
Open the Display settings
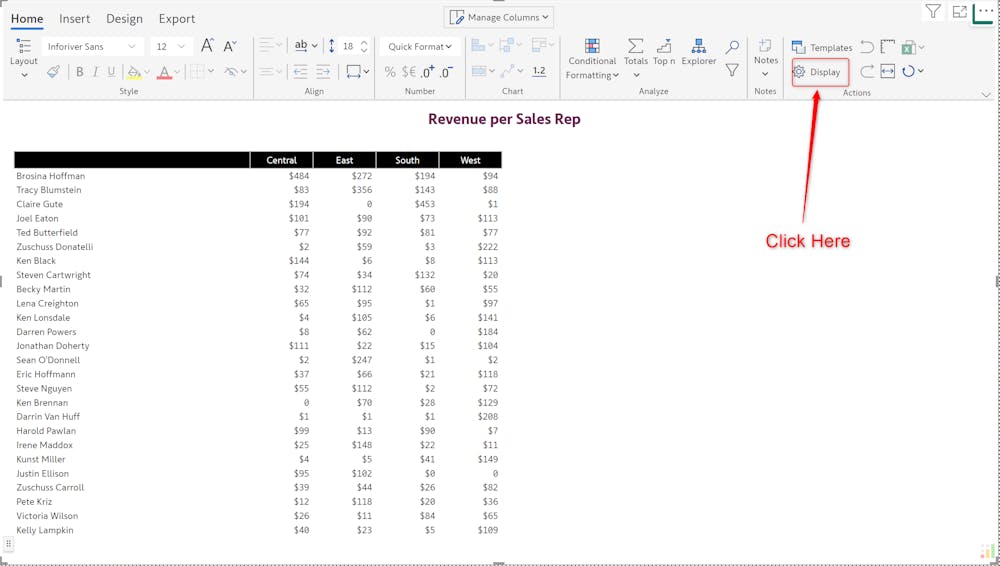pos(819,72)
